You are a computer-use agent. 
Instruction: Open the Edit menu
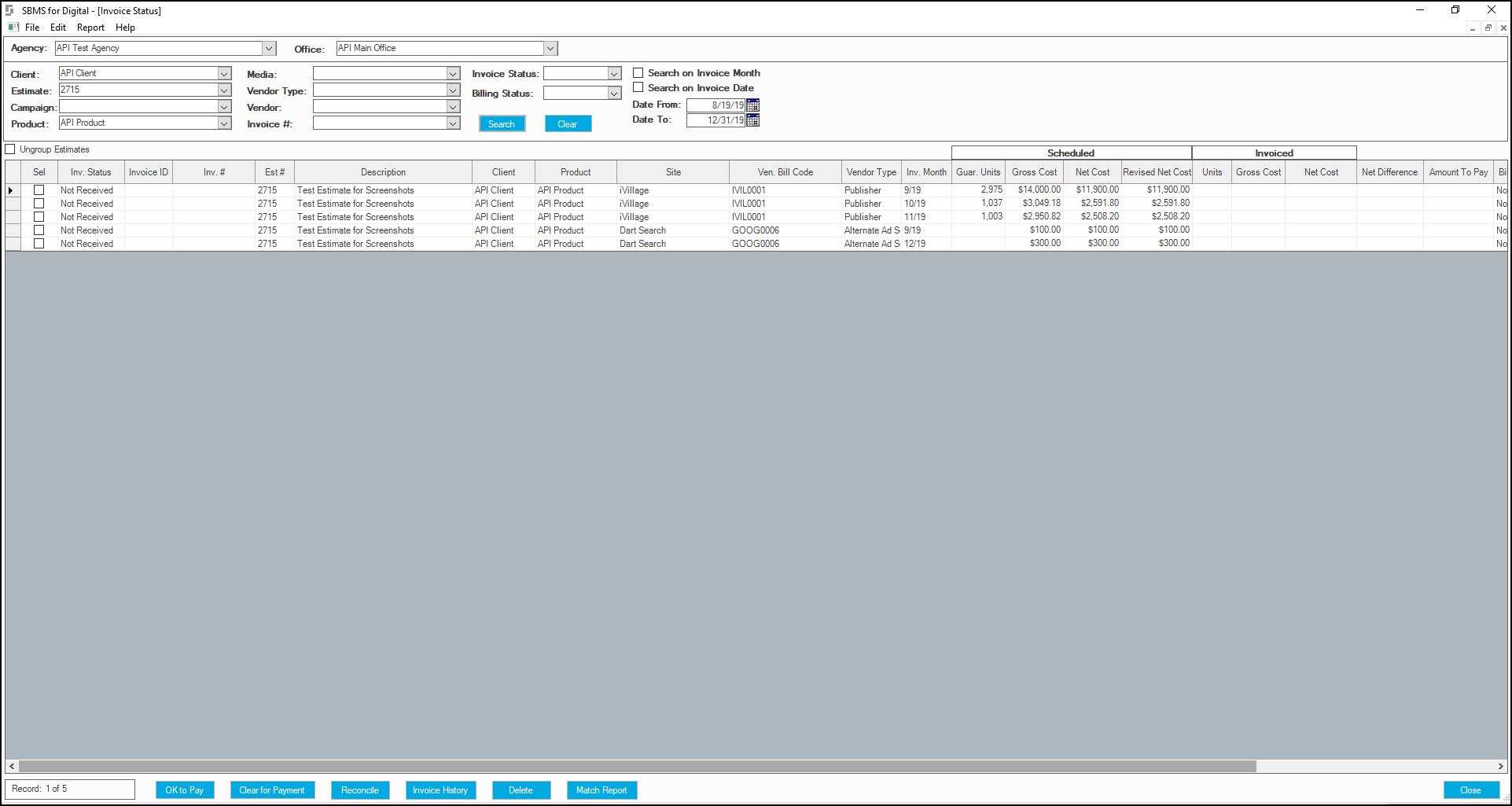tap(58, 28)
